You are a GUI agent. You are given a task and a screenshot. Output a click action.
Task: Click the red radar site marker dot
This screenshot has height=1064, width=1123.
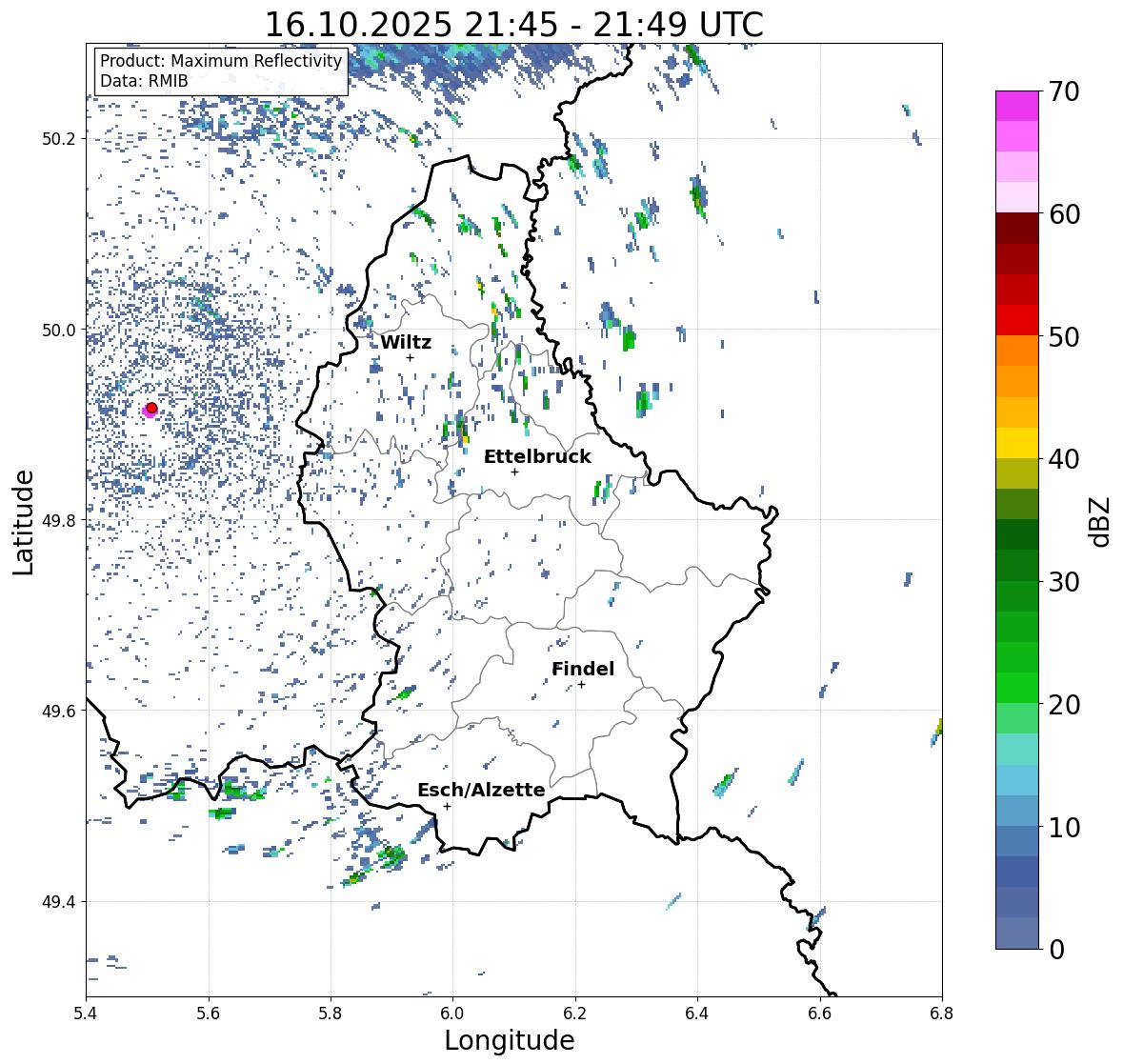(151, 408)
